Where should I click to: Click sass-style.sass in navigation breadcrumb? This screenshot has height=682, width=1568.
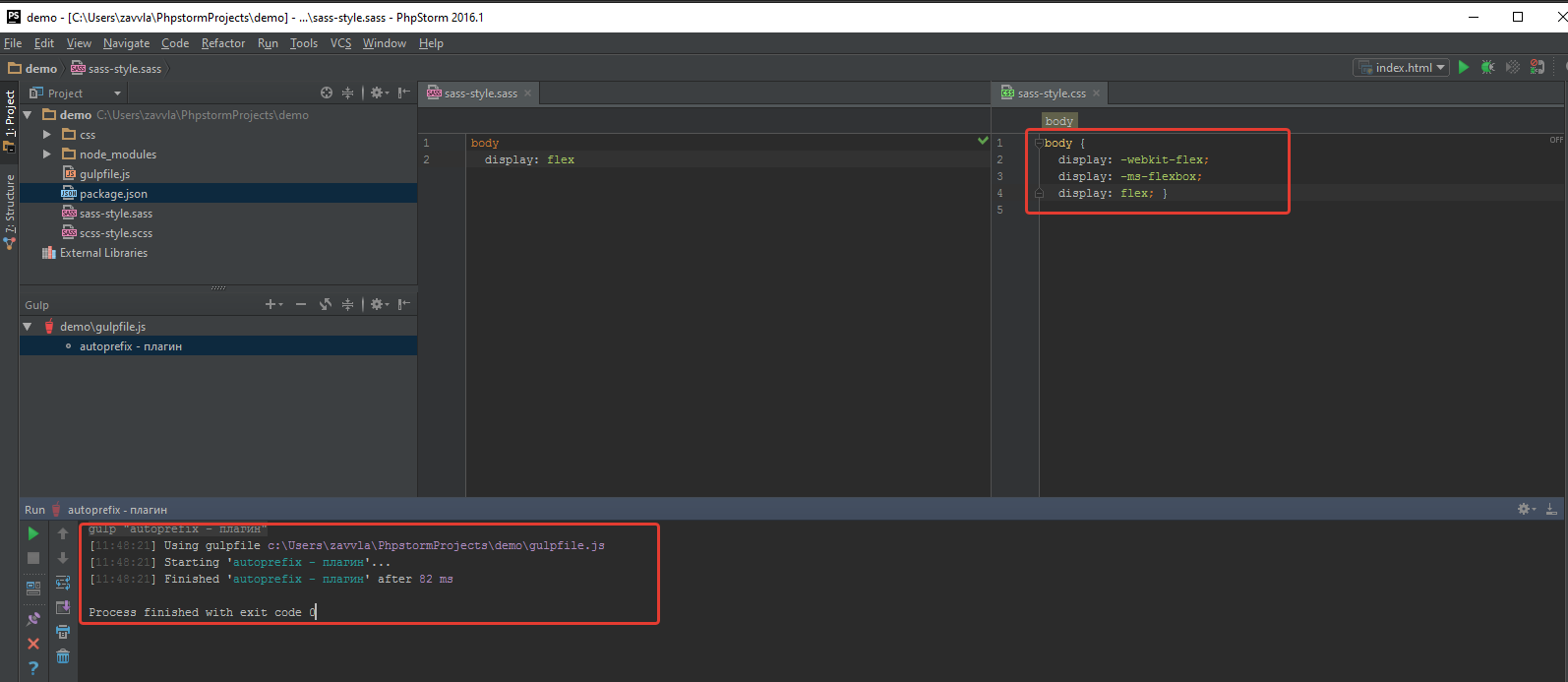[116, 69]
